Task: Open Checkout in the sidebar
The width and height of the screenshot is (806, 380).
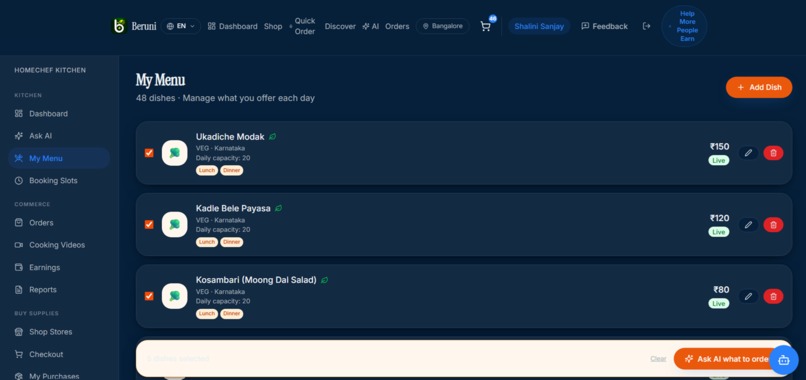Action: click(x=59, y=354)
